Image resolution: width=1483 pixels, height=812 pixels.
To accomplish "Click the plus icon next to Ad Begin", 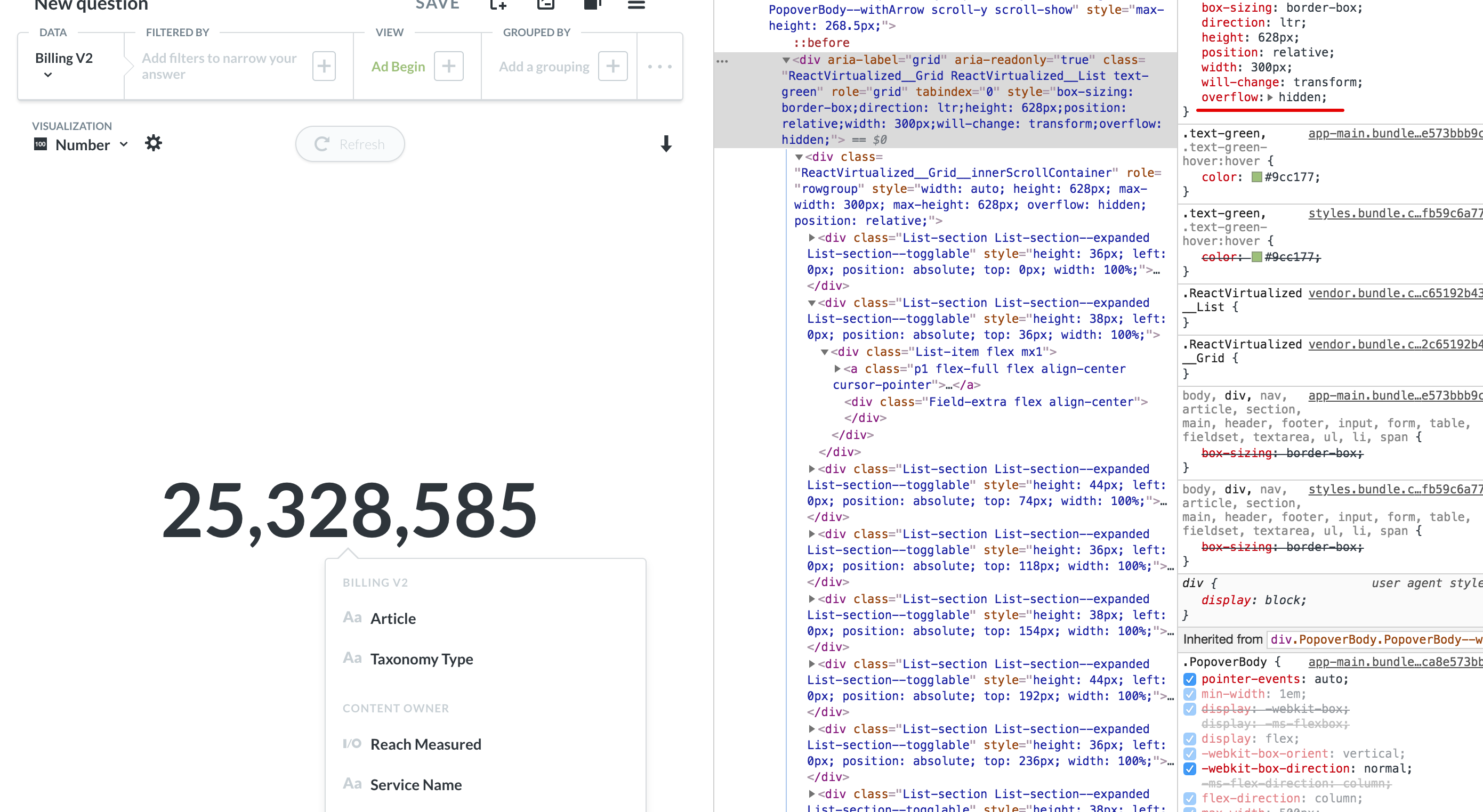I will (x=448, y=66).
